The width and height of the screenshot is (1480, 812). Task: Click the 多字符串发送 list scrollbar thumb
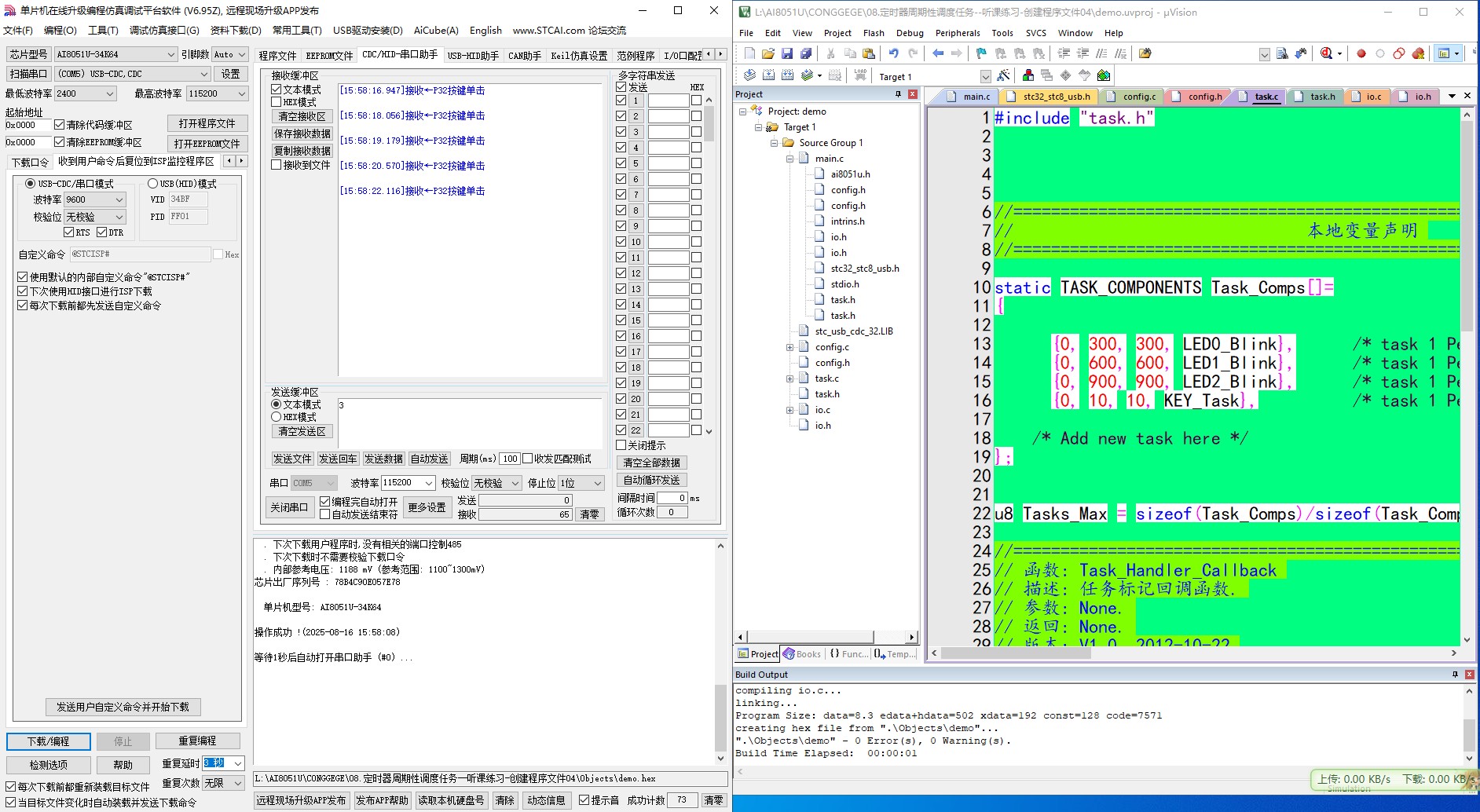709,123
